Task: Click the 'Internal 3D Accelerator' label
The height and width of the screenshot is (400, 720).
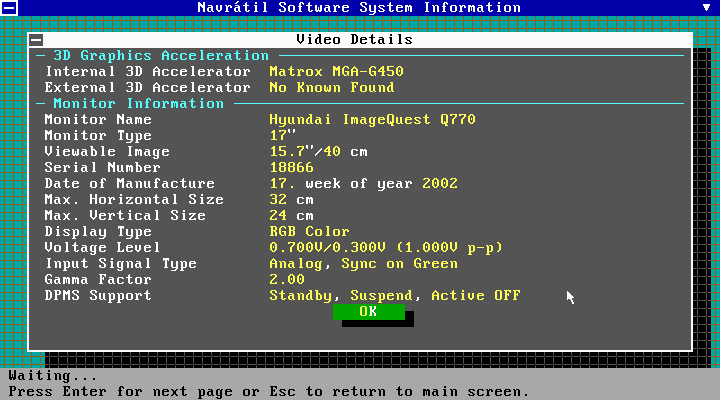Action: [x=148, y=72]
